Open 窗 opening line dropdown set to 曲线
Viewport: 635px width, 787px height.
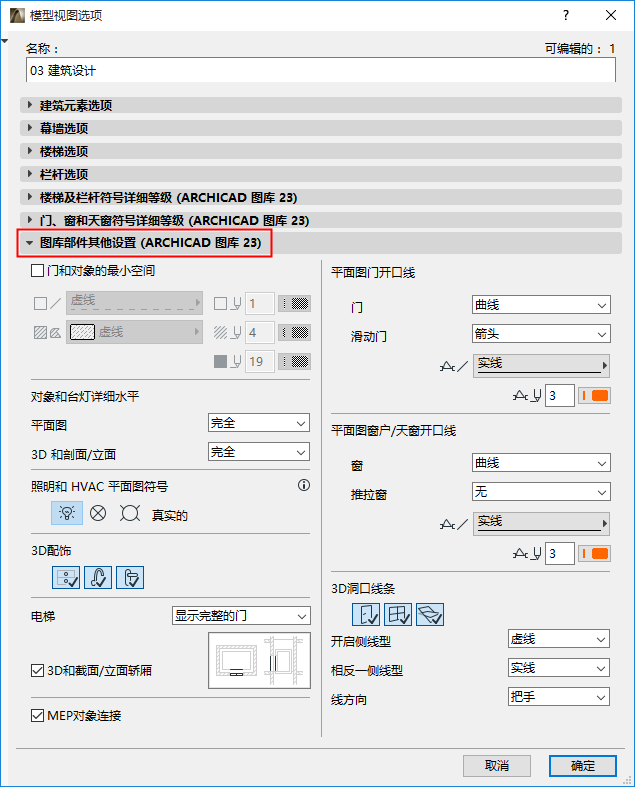coord(541,463)
